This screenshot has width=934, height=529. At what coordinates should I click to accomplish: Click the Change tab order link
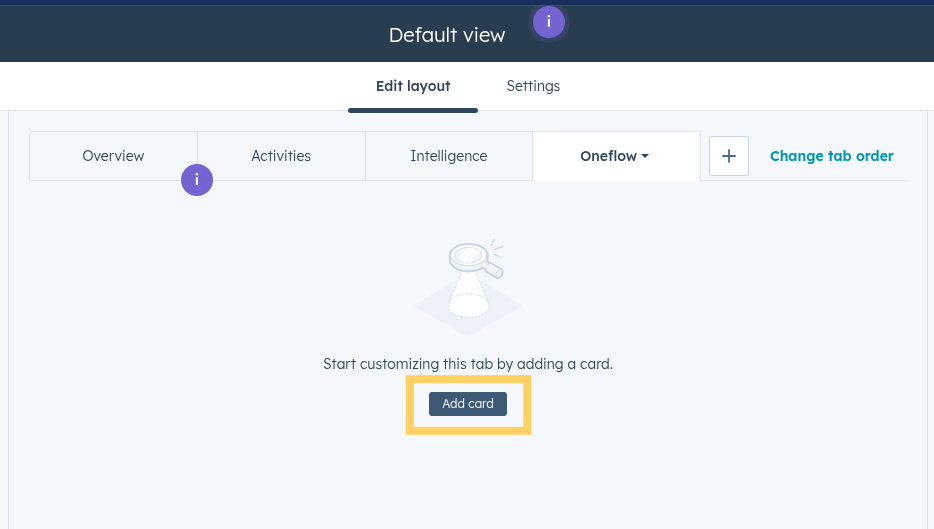832,156
